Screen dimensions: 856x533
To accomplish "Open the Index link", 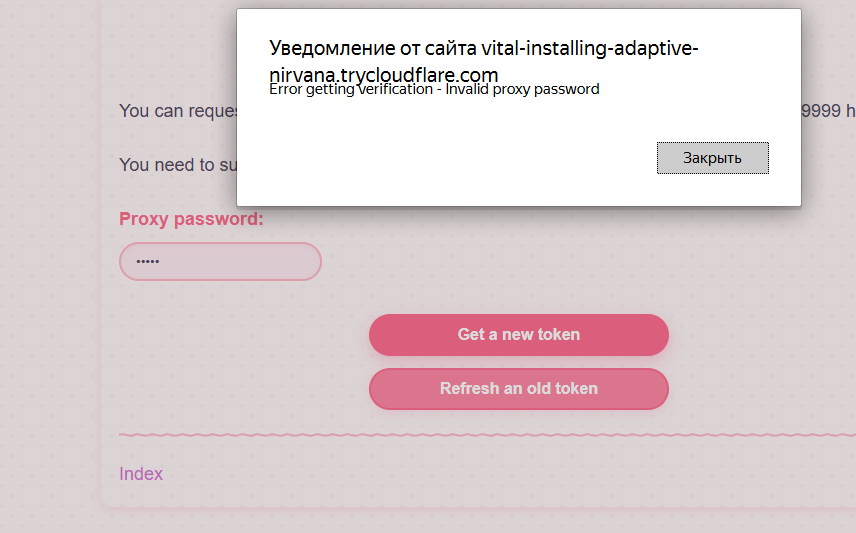I will tap(141, 473).
